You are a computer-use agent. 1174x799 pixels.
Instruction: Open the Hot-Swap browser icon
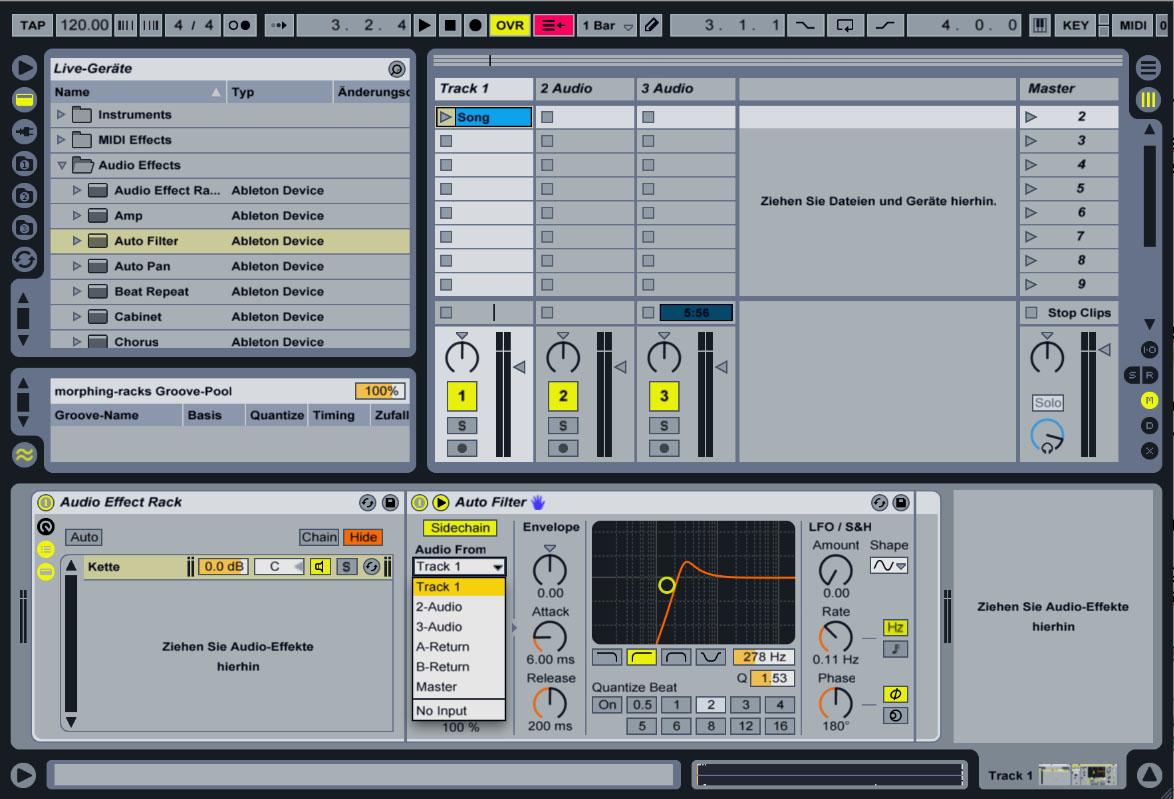coord(24,260)
